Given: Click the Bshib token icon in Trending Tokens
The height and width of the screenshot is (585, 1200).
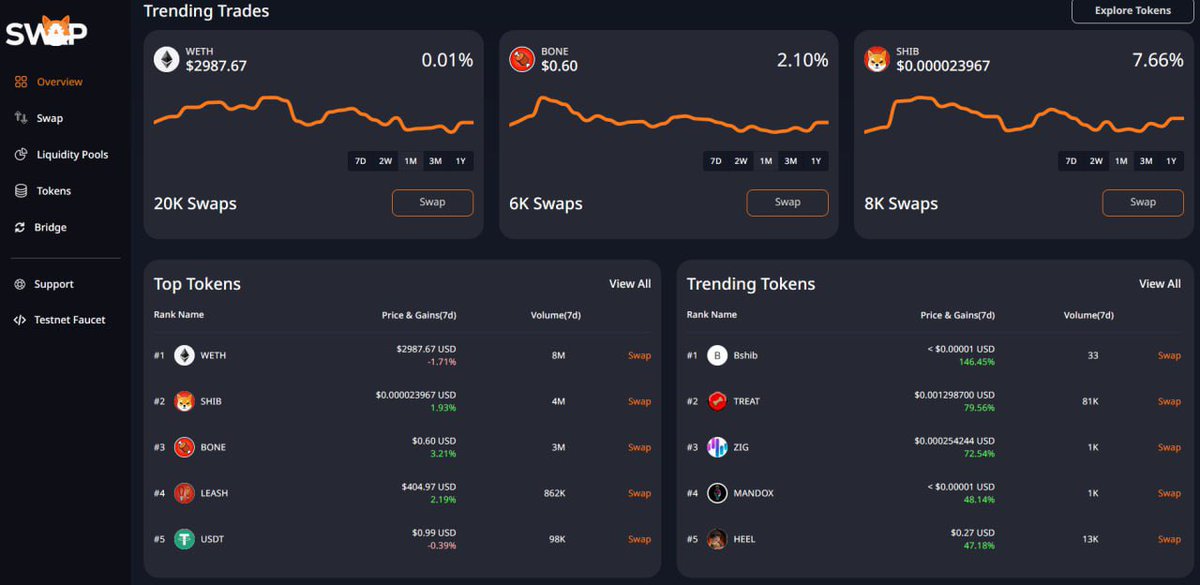Looking at the screenshot, I should point(717,355).
